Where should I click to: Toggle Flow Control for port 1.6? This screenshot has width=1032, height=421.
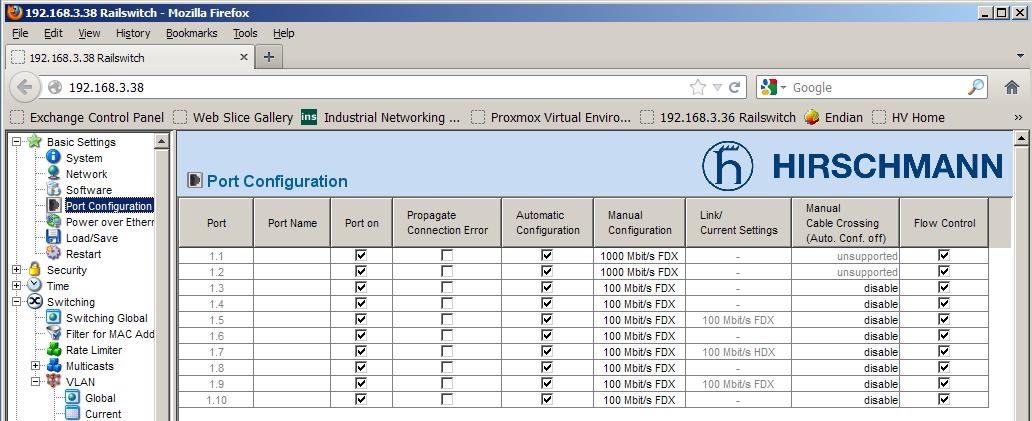pyautogui.click(x=944, y=335)
